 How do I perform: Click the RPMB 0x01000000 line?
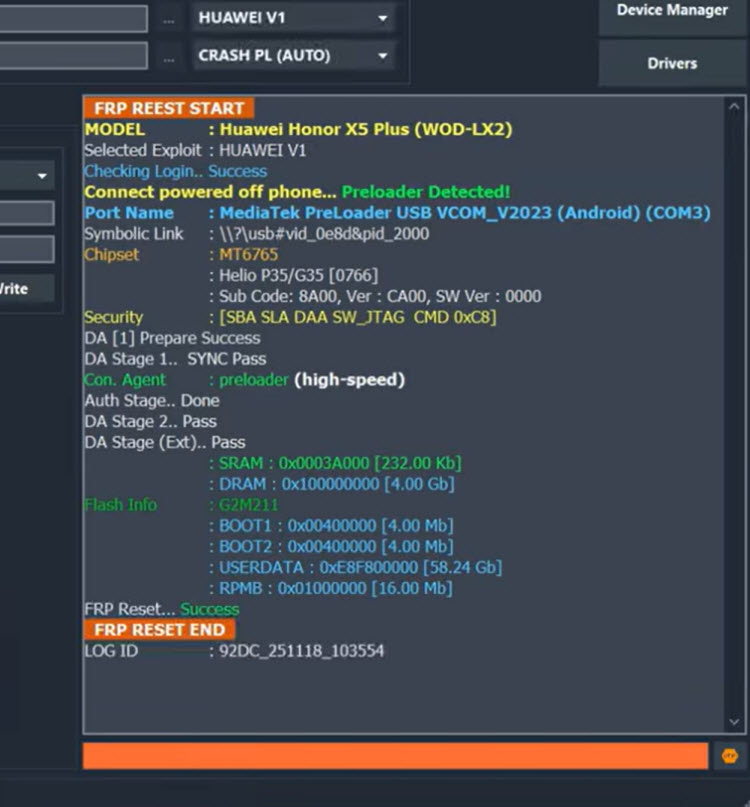[330, 588]
